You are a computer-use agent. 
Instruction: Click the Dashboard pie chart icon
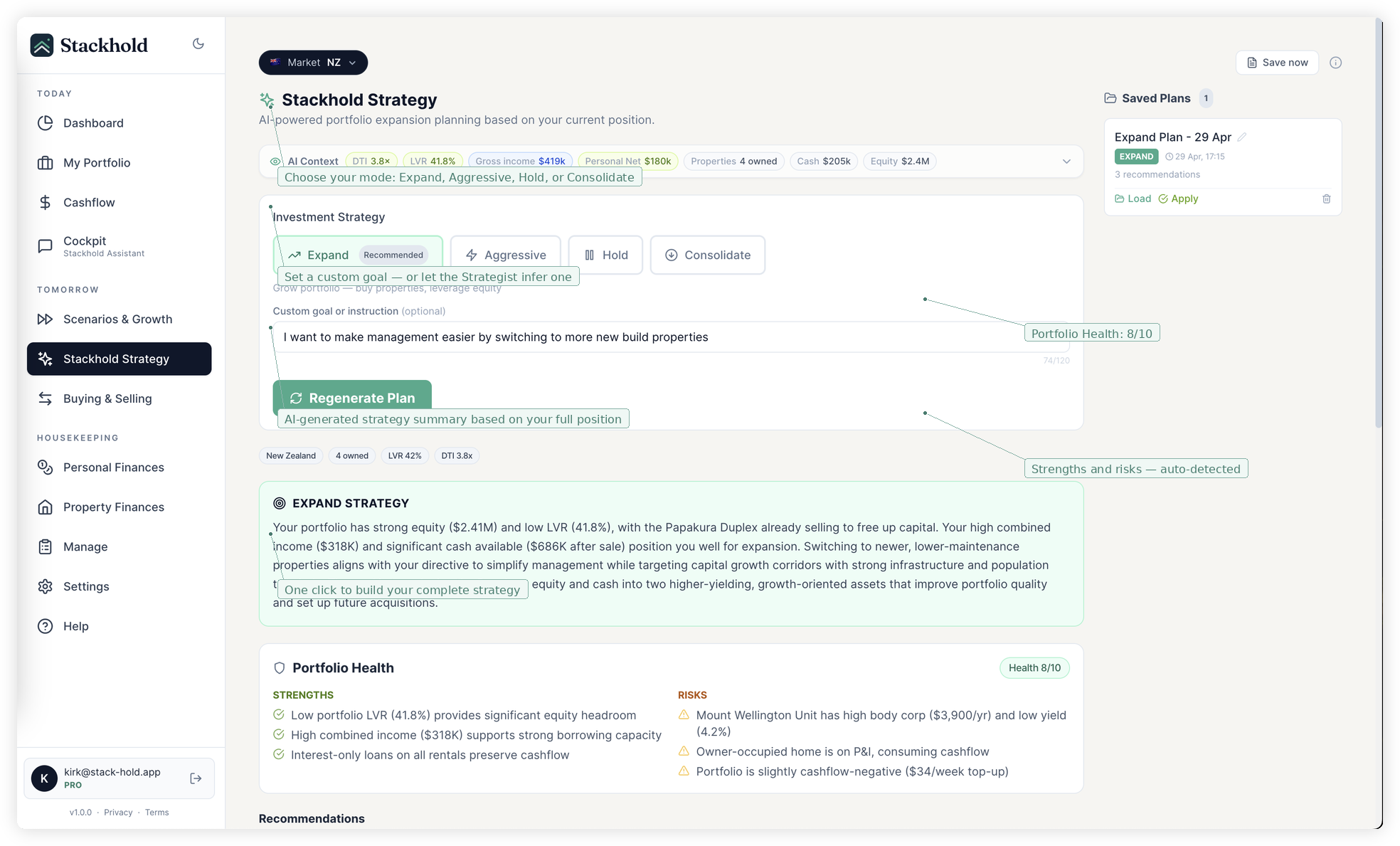coord(46,123)
